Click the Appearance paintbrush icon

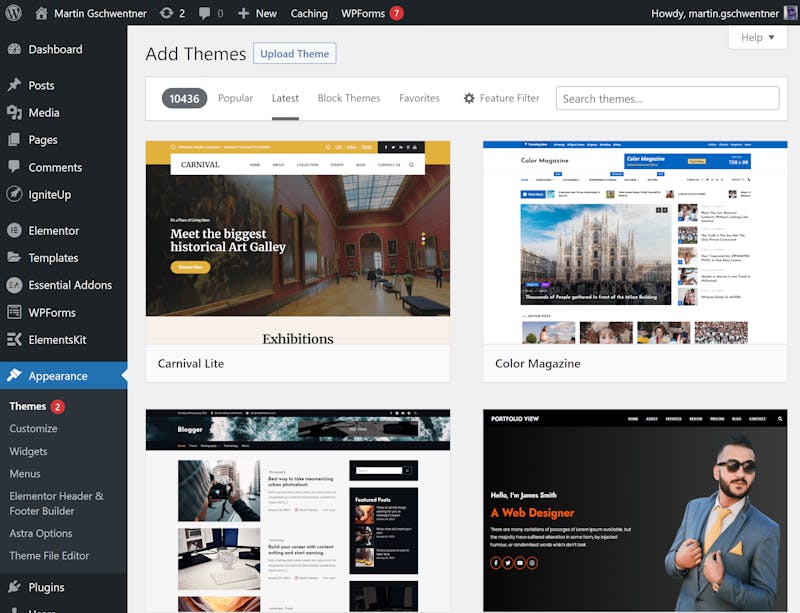click(14, 375)
